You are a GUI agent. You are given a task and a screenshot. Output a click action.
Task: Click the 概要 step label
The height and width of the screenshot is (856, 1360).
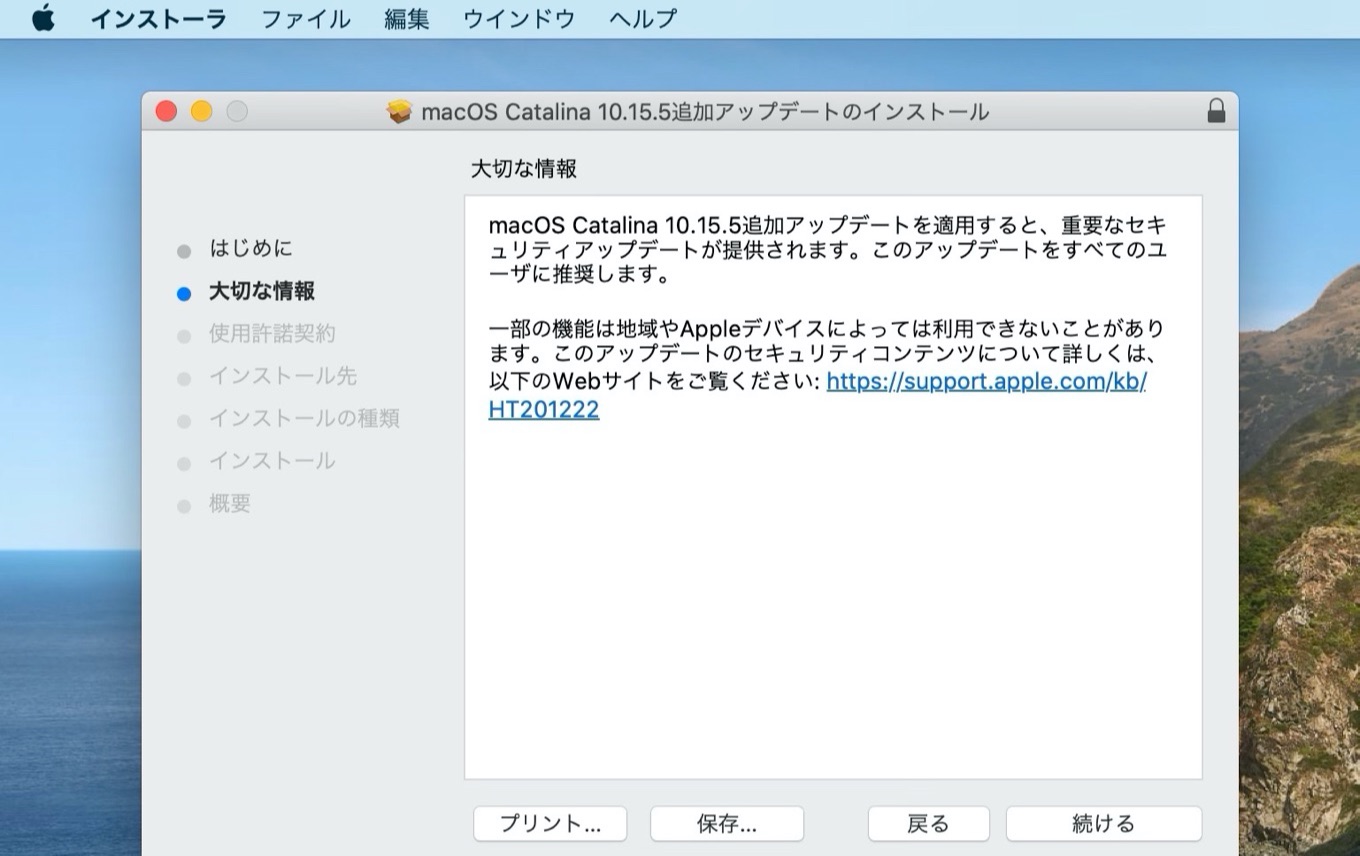[x=230, y=503]
